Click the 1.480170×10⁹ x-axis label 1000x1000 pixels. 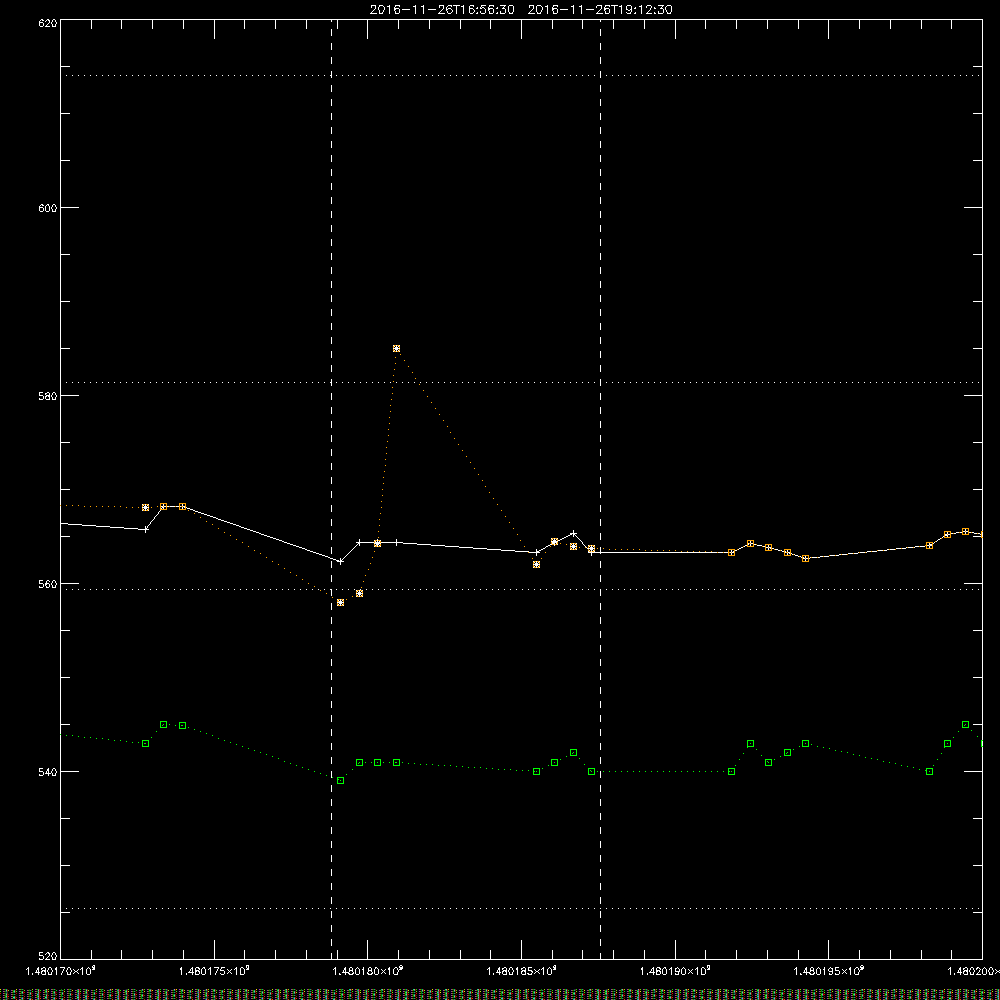coord(61,971)
